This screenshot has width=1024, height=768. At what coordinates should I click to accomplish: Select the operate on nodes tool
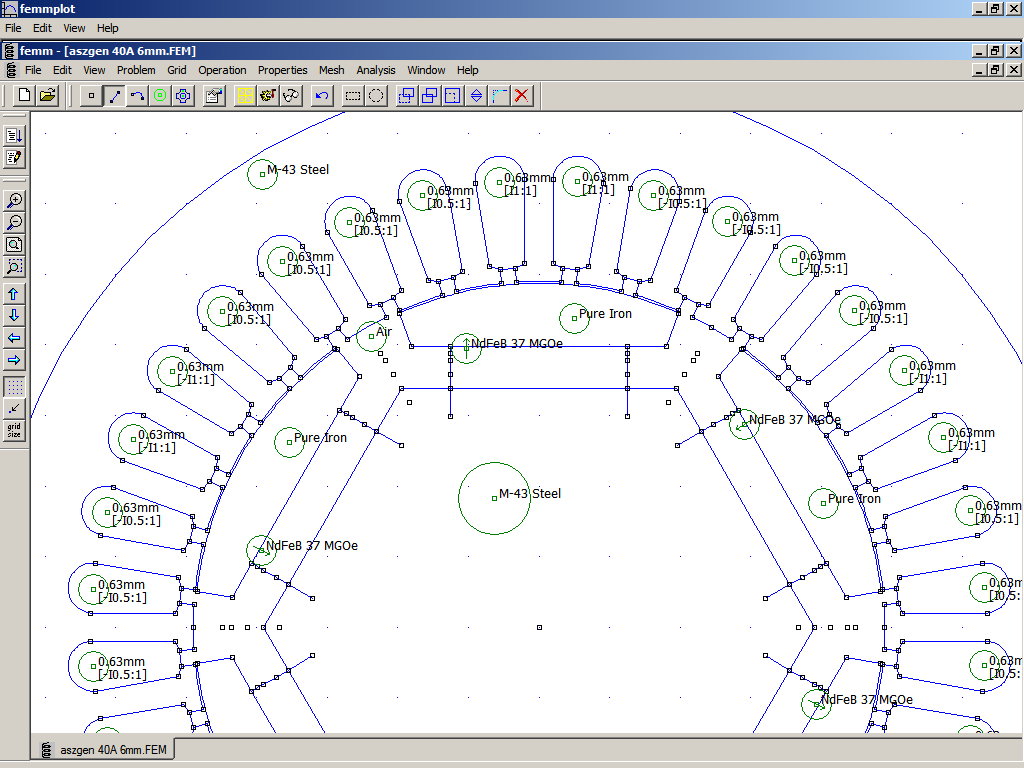[91, 96]
